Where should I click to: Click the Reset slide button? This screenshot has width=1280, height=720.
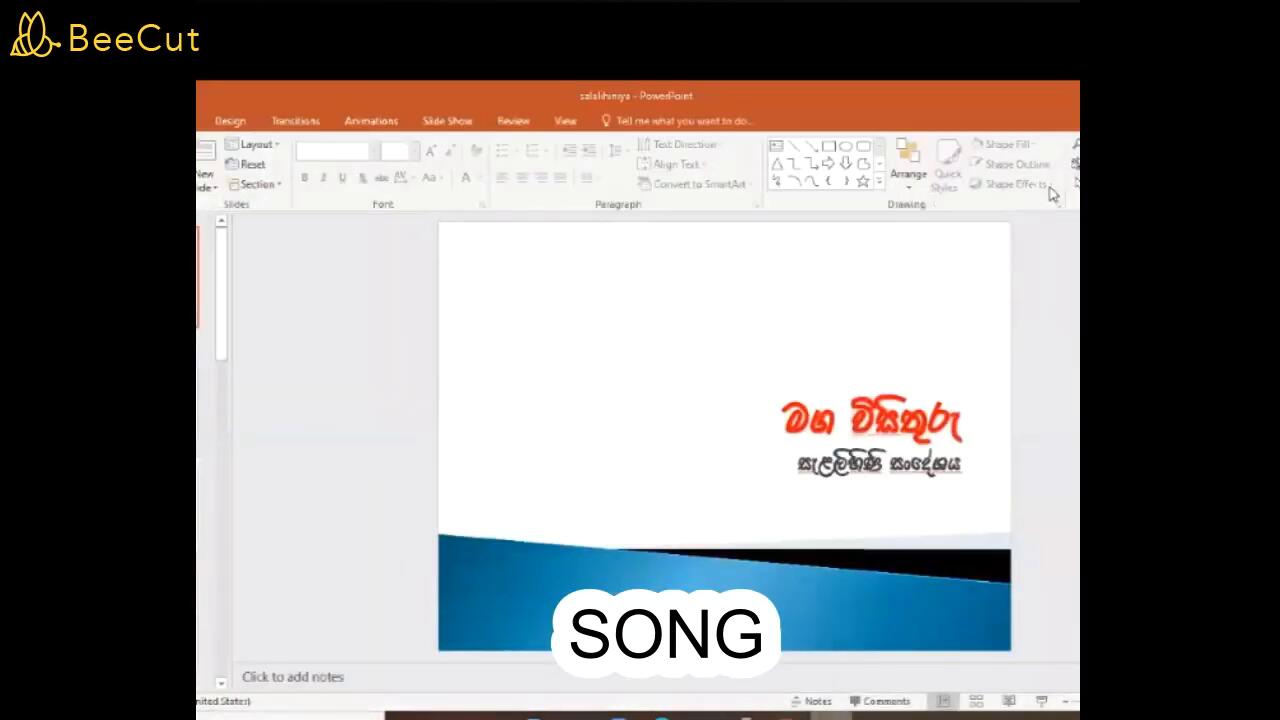pyautogui.click(x=246, y=164)
